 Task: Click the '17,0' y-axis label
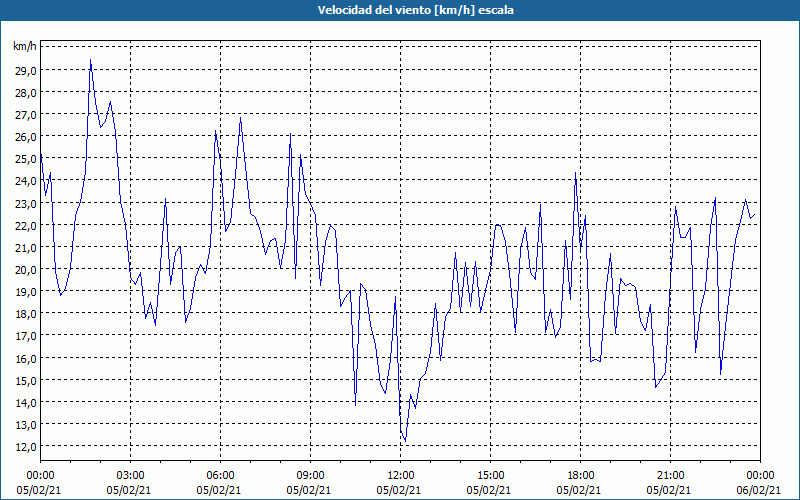coord(26,336)
